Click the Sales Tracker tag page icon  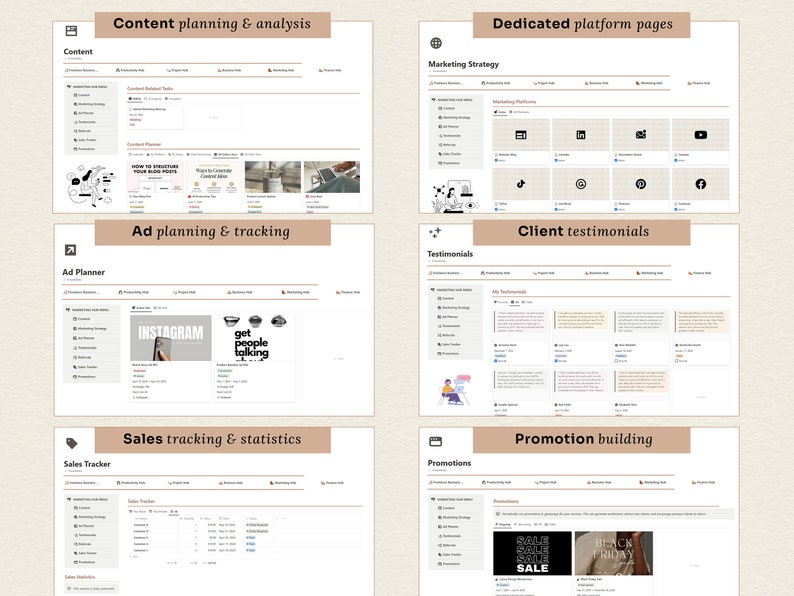coord(72,444)
